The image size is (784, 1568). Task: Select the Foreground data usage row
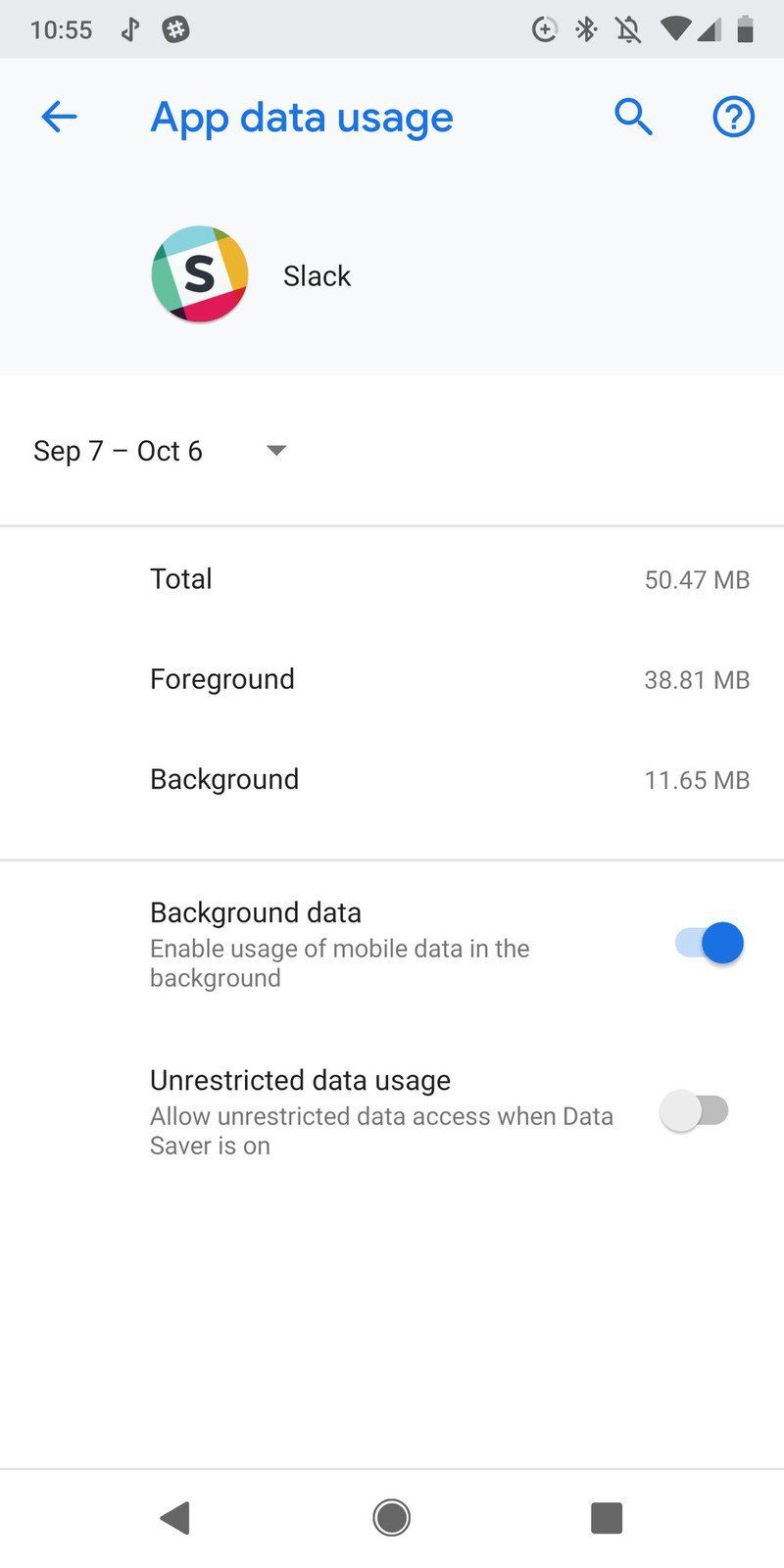(x=392, y=679)
